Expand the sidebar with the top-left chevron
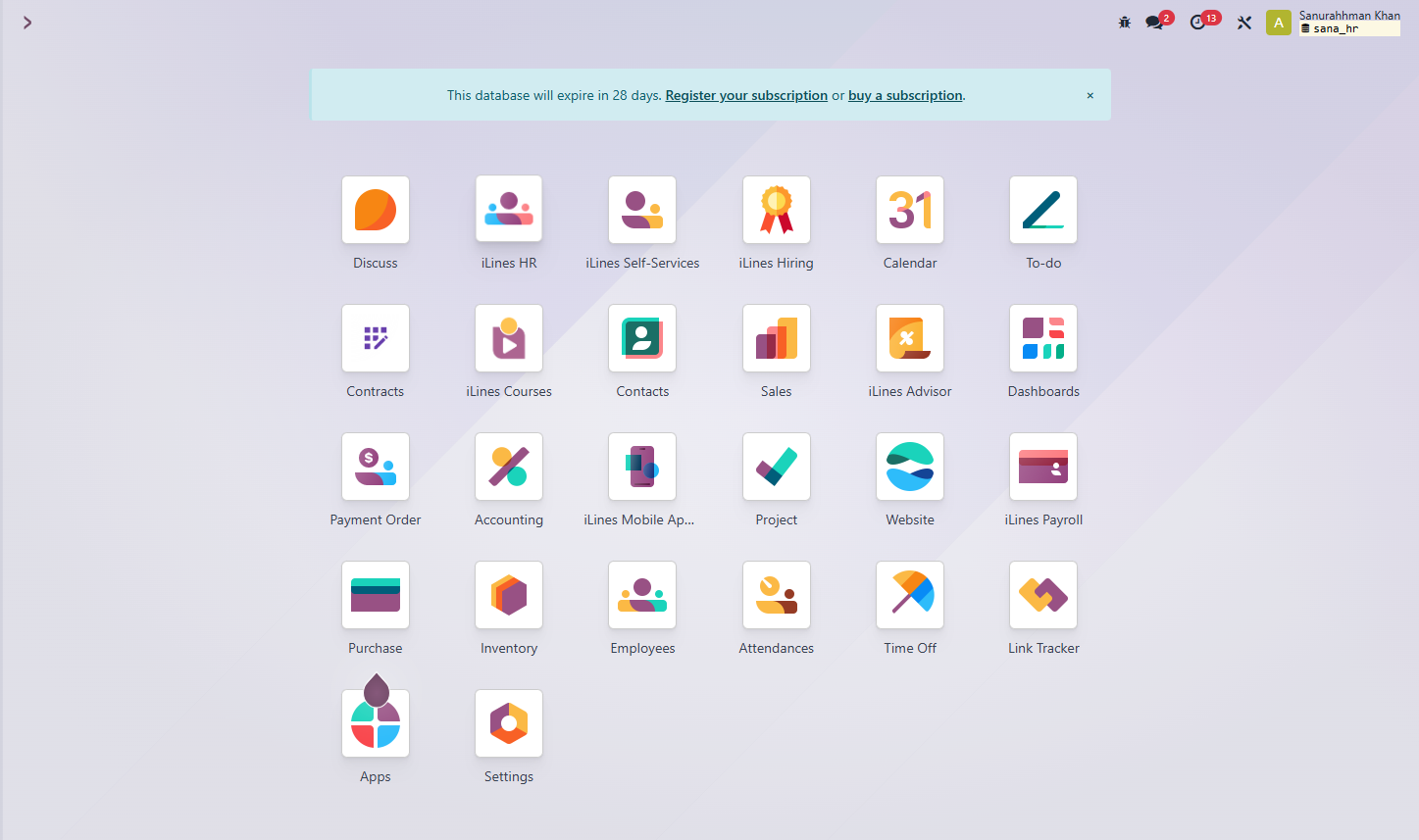This screenshot has height=840, width=1419. [27, 22]
